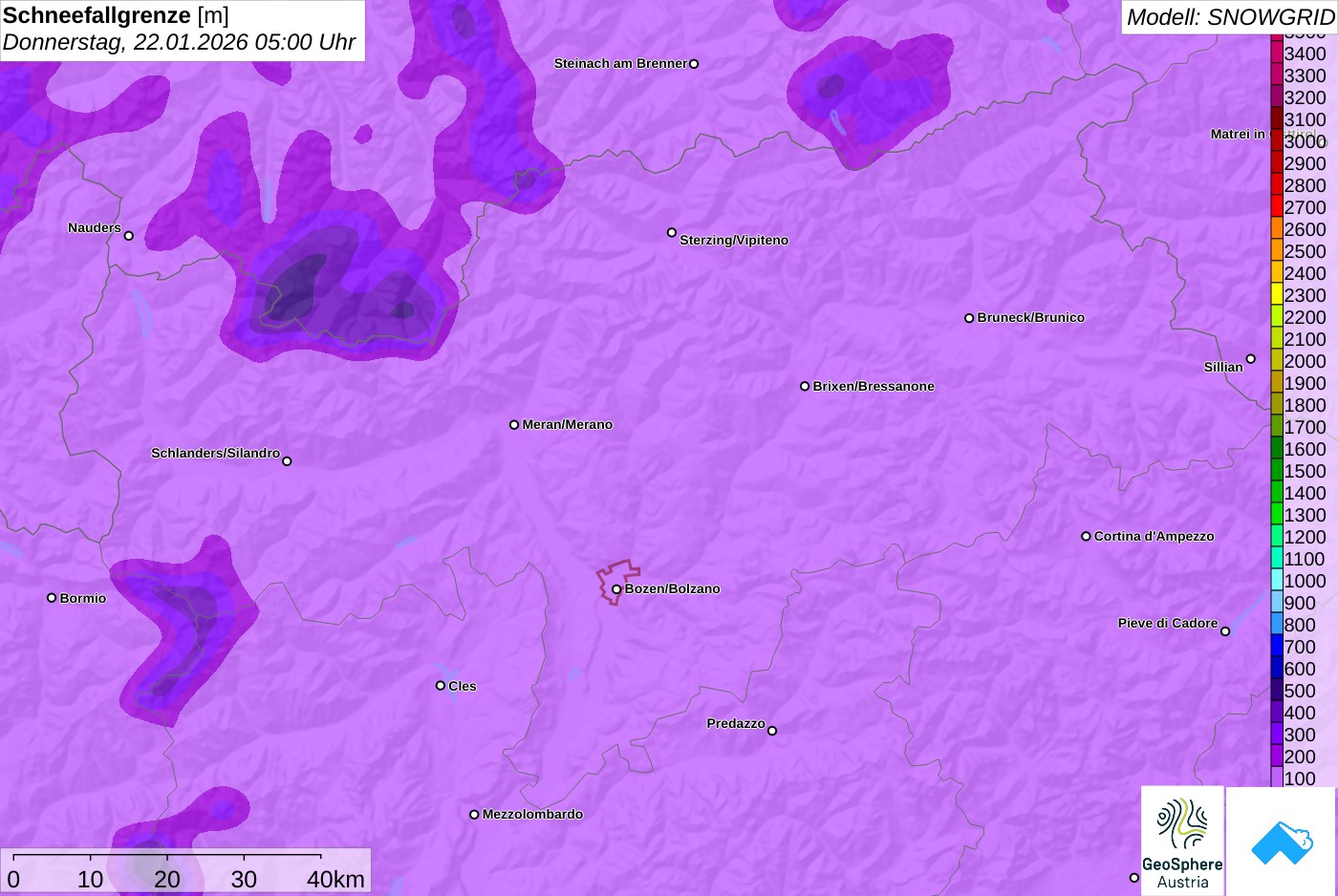The width and height of the screenshot is (1338, 896).
Task: Click the 1700 legend color swatch
Action: click(x=1276, y=427)
